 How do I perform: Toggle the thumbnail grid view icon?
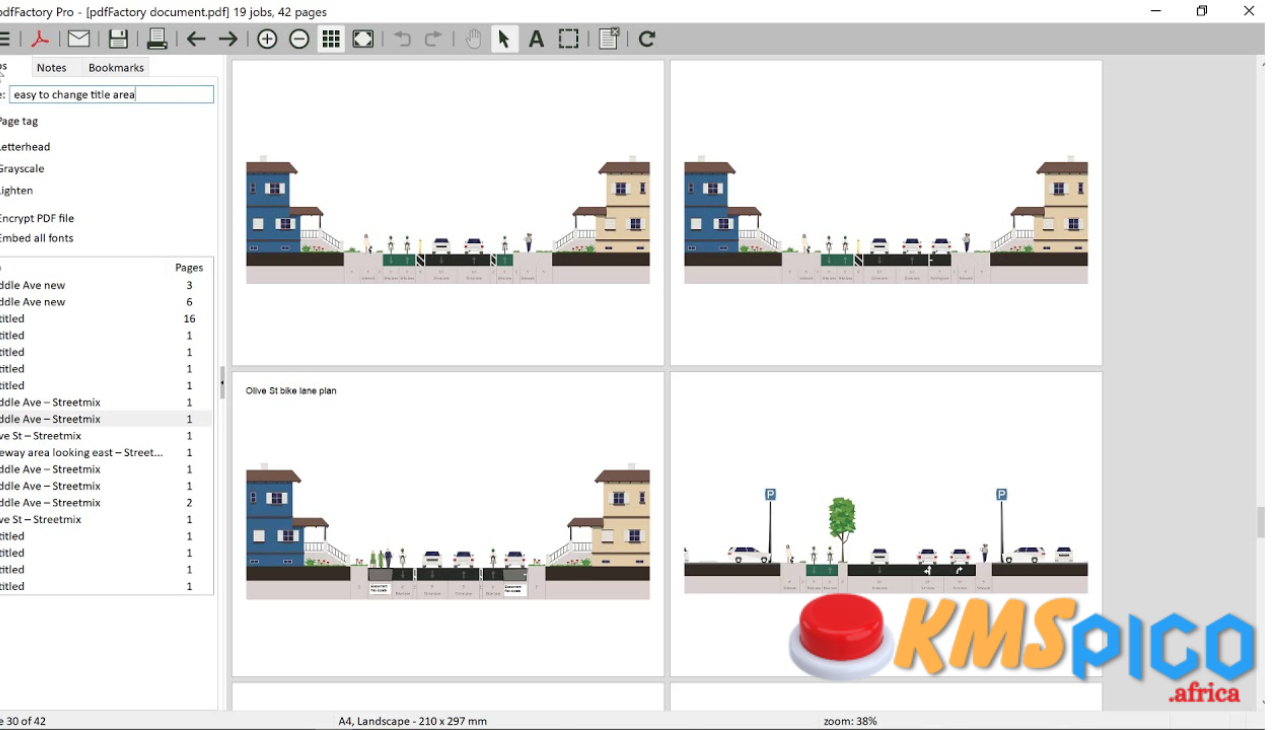331,39
